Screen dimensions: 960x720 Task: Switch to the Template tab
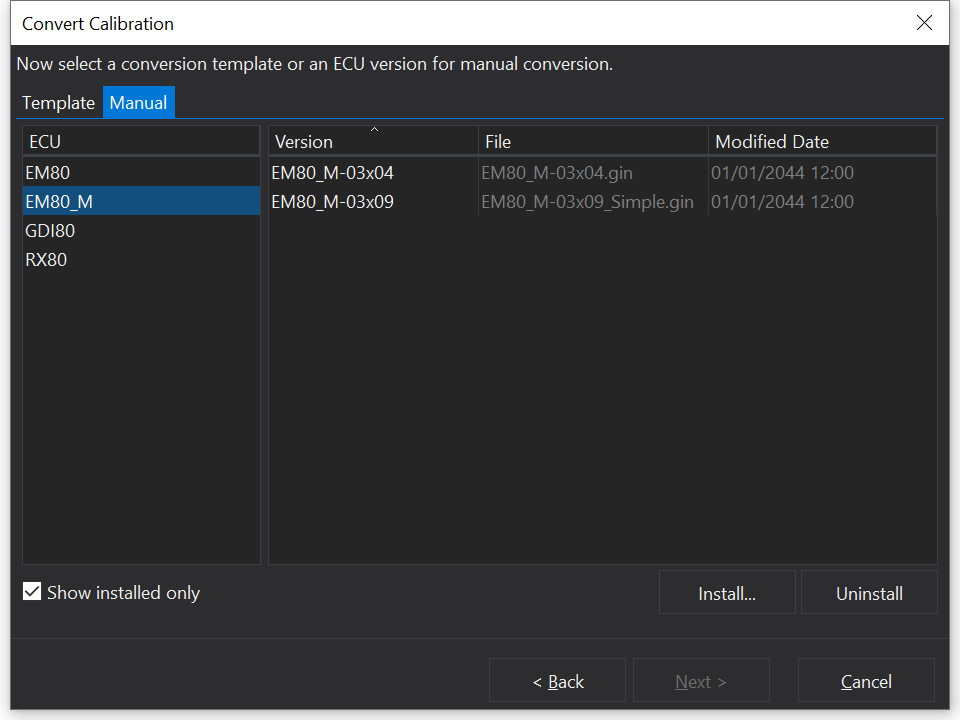coord(58,103)
